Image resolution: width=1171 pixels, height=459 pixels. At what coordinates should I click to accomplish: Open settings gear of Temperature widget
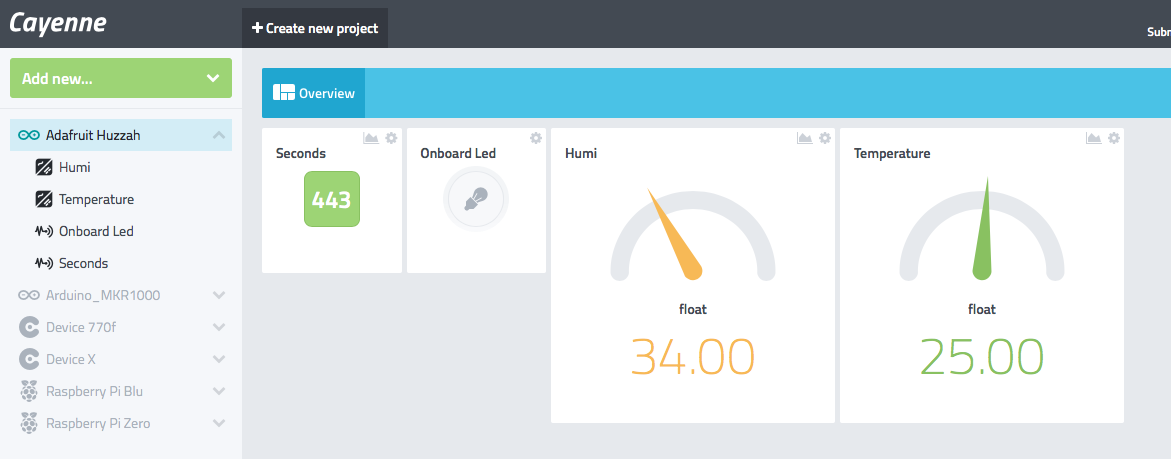click(x=1113, y=138)
